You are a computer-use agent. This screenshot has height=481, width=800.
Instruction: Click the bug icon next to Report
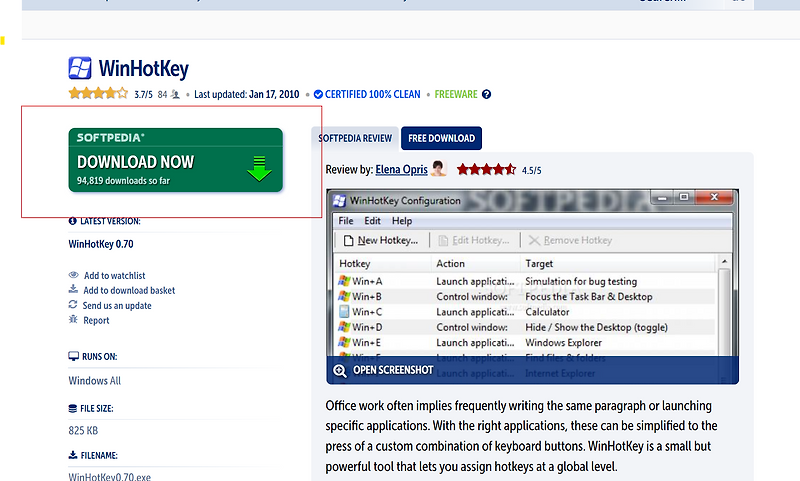point(73,319)
